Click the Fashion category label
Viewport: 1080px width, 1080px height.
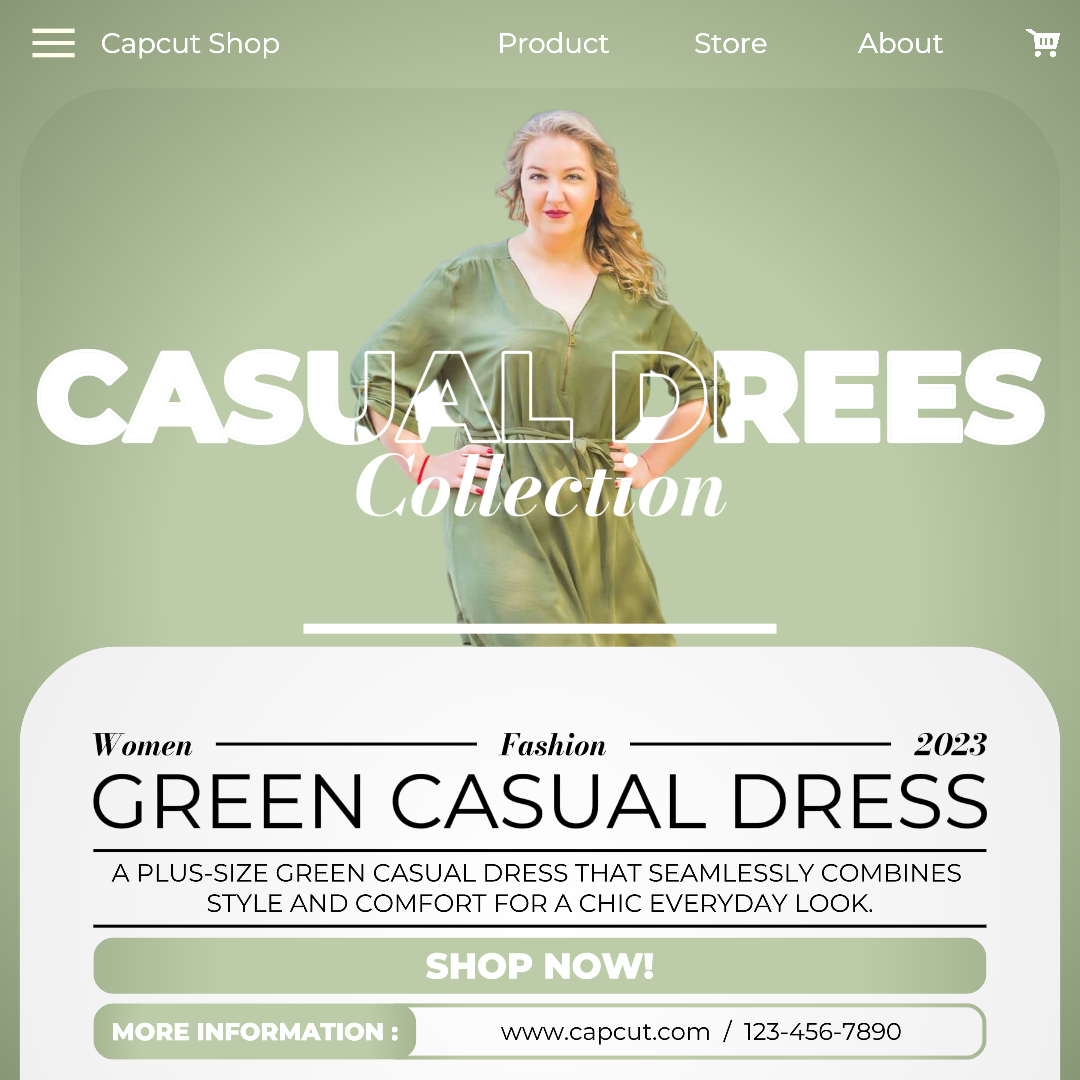click(x=553, y=745)
